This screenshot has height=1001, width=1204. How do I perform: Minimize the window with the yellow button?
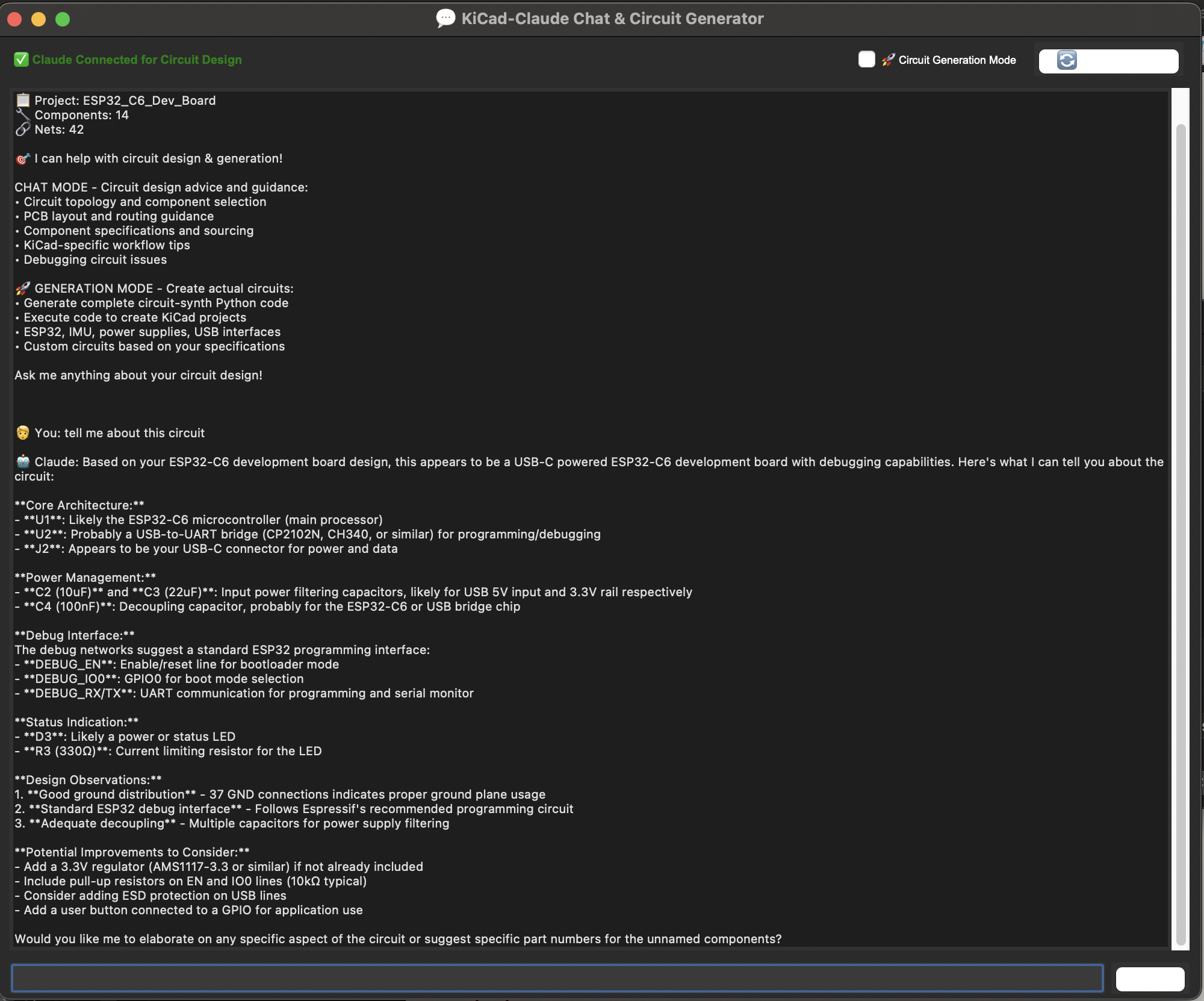[39, 19]
